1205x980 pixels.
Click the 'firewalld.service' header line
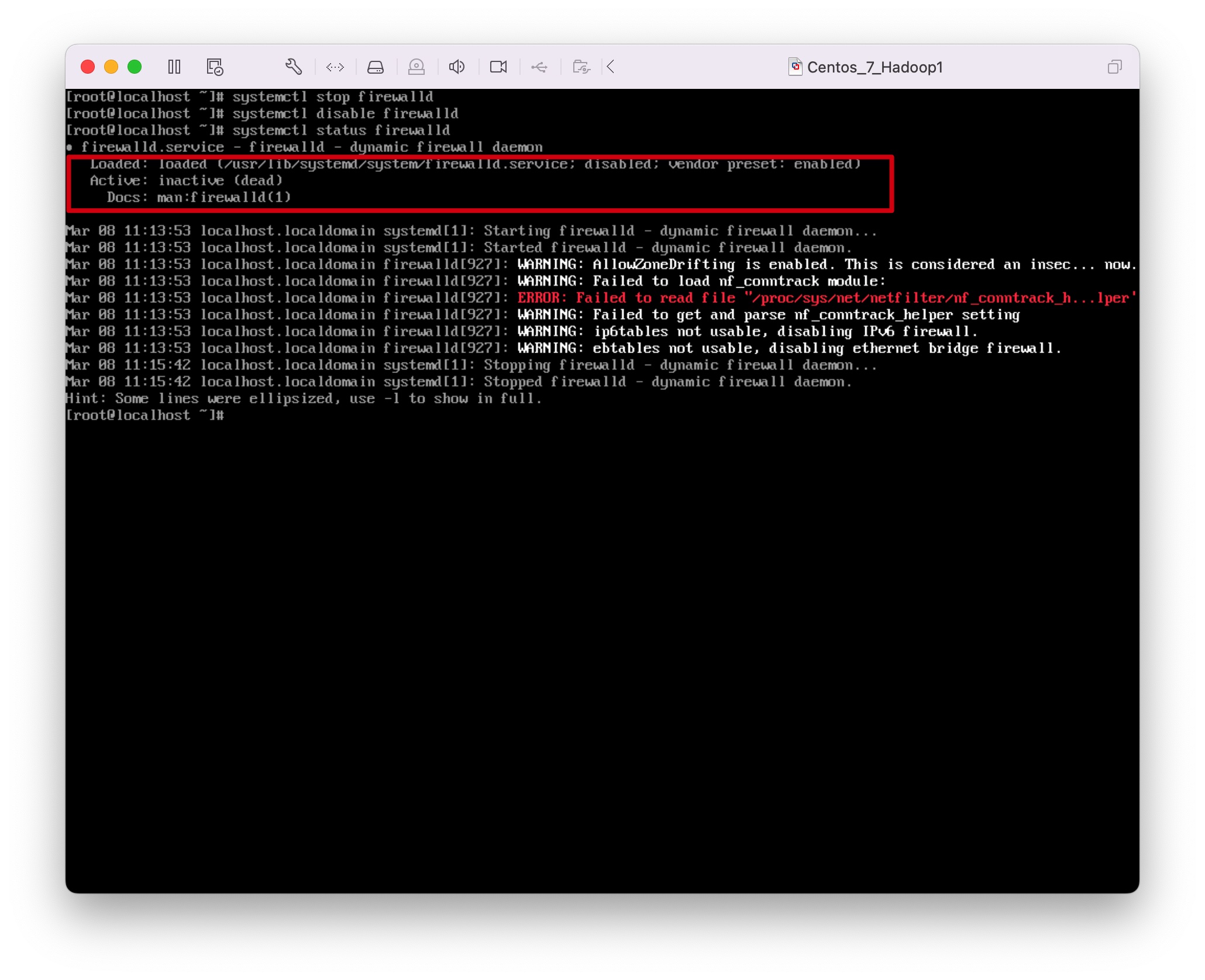pyautogui.click(x=305, y=147)
